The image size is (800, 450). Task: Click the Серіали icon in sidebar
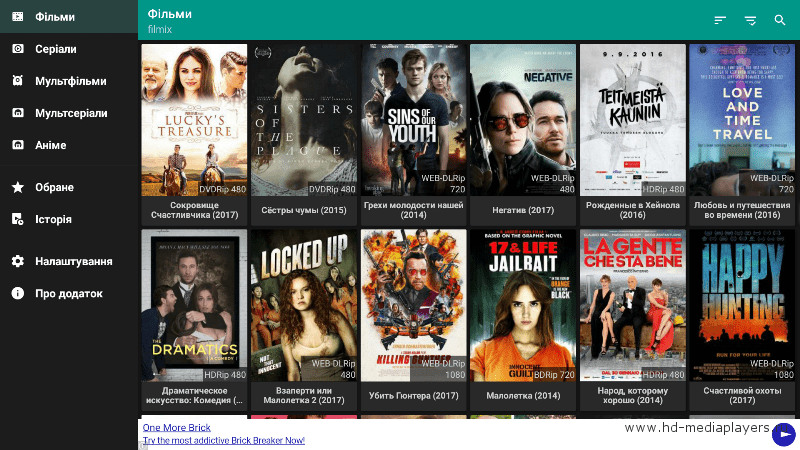point(18,49)
